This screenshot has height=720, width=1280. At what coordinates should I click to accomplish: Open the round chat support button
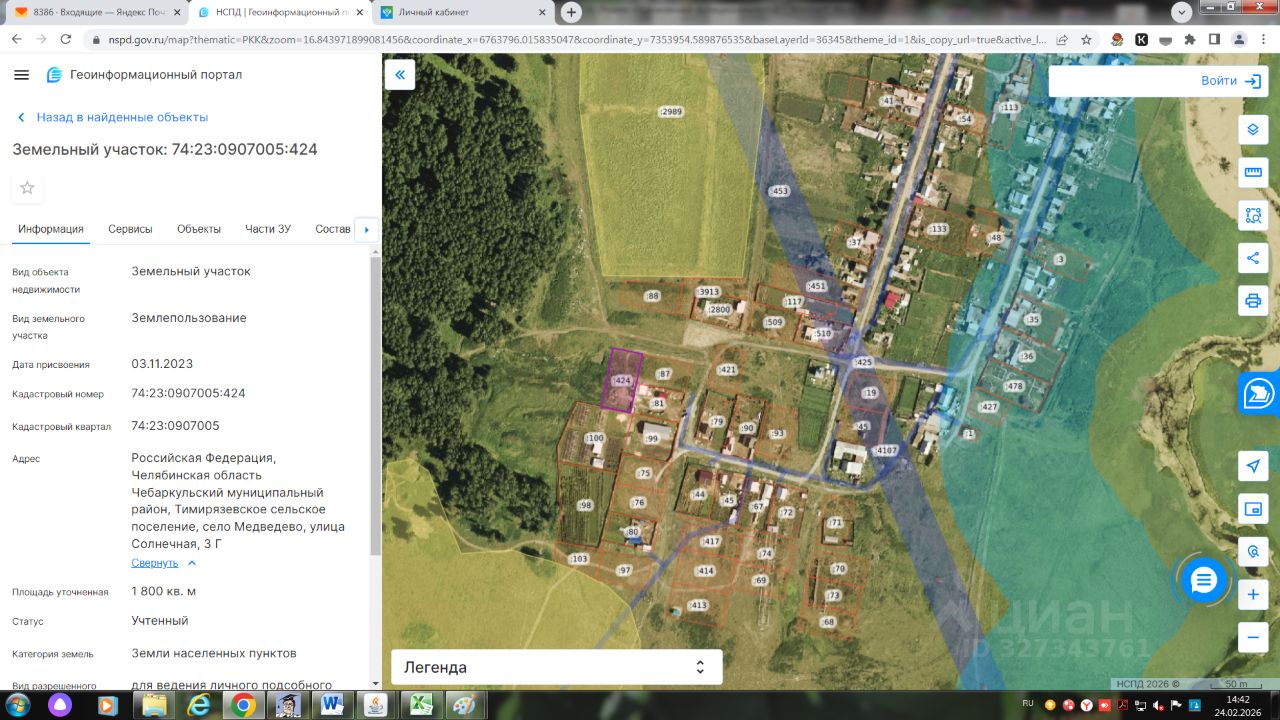pos(1203,579)
